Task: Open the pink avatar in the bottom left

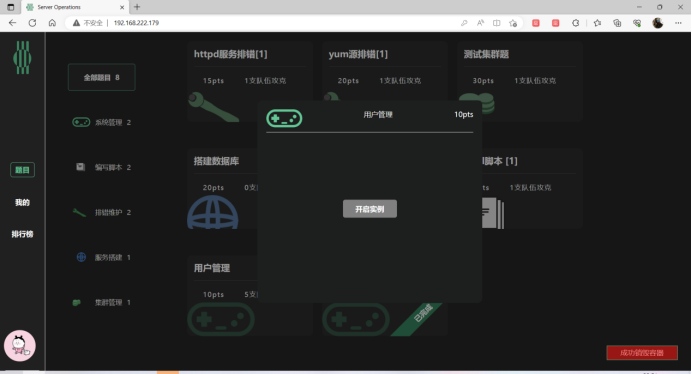Action: [x=20, y=346]
